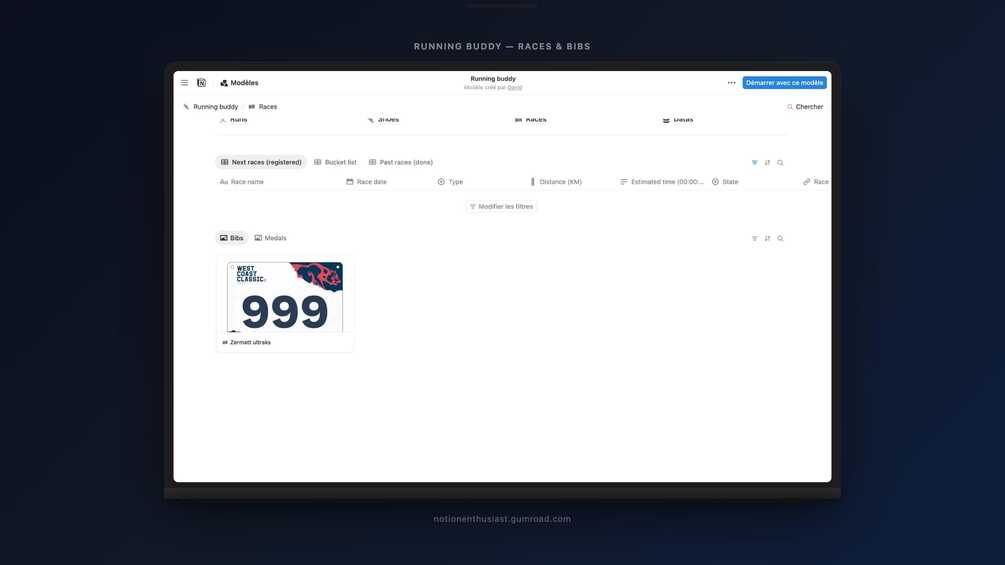Open the races table filter icon
Image resolution: width=1005 pixels, height=565 pixels.
pos(754,163)
